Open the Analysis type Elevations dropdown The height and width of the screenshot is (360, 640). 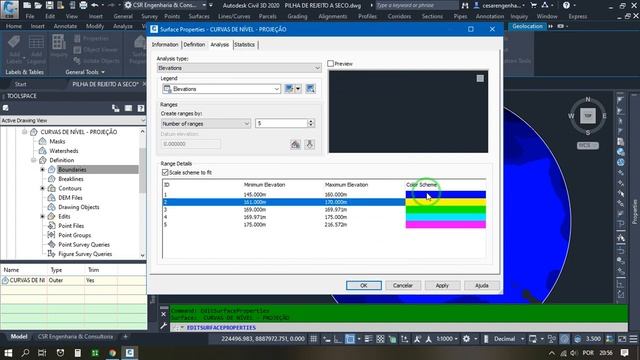(x=239, y=68)
